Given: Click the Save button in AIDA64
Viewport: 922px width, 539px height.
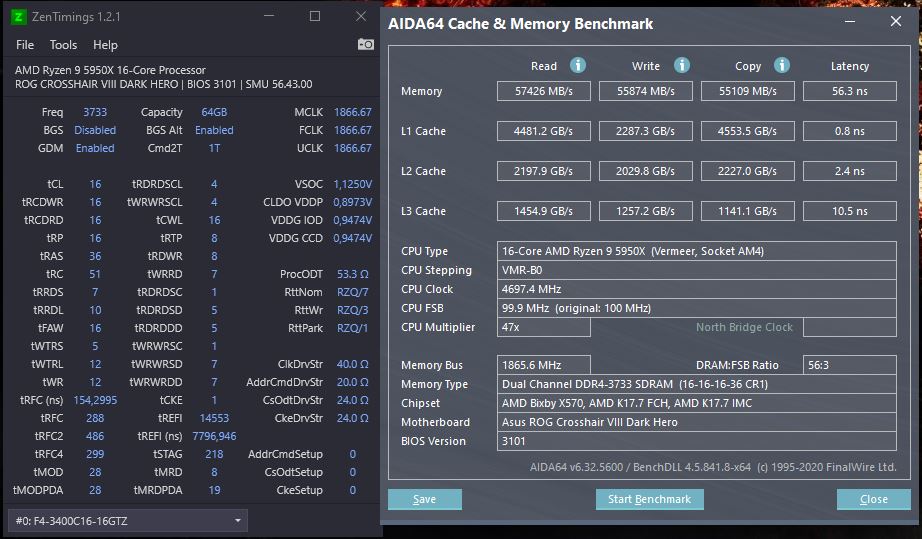Looking at the screenshot, I should 424,499.
